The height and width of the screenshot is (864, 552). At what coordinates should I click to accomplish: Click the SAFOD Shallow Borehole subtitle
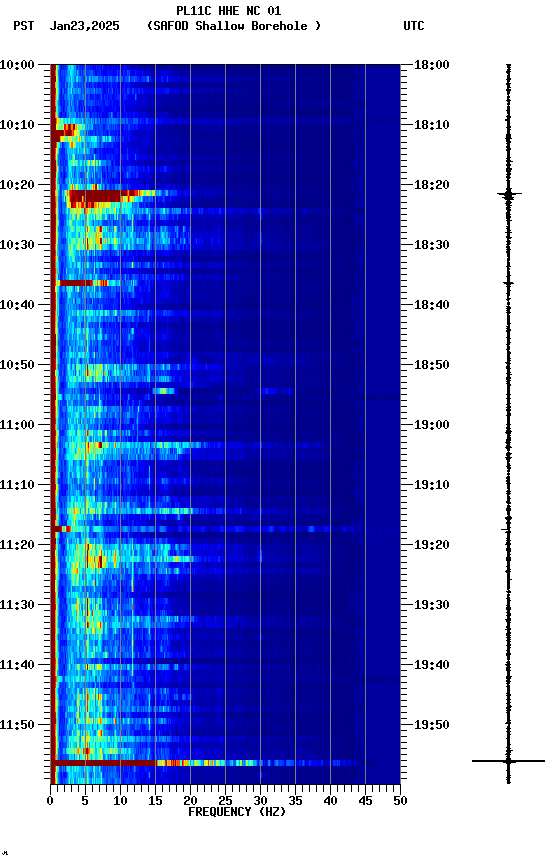(x=234, y=26)
